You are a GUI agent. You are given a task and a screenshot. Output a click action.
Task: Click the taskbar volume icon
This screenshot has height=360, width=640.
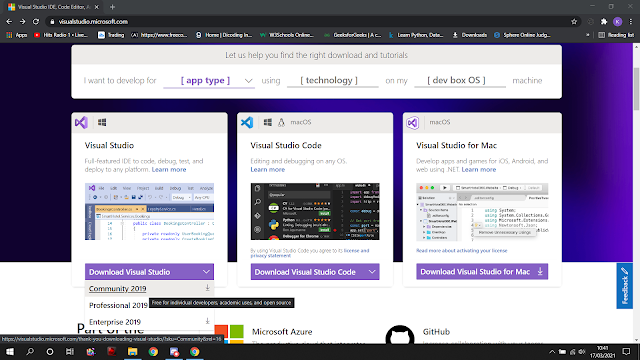click(582, 352)
